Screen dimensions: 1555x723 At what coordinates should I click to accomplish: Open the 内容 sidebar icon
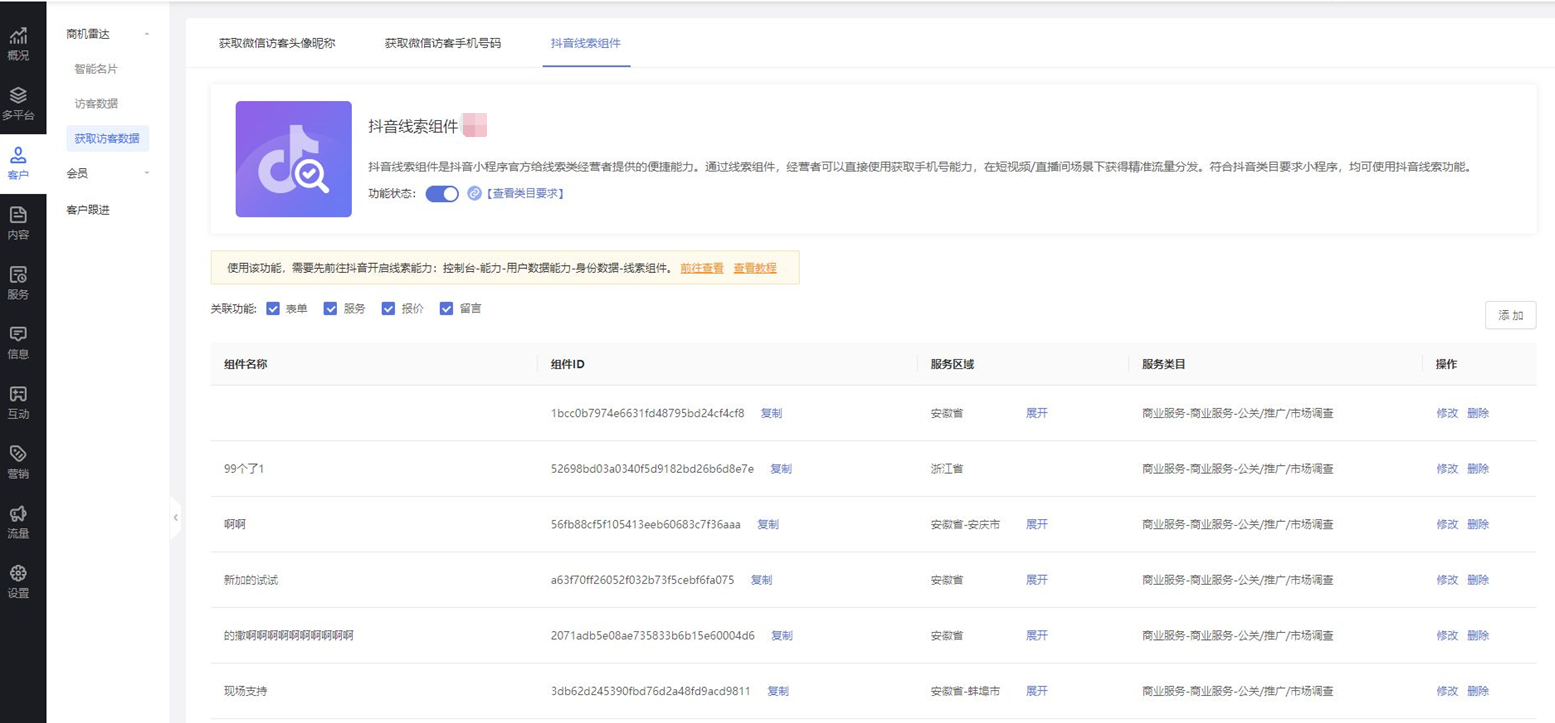(18, 223)
